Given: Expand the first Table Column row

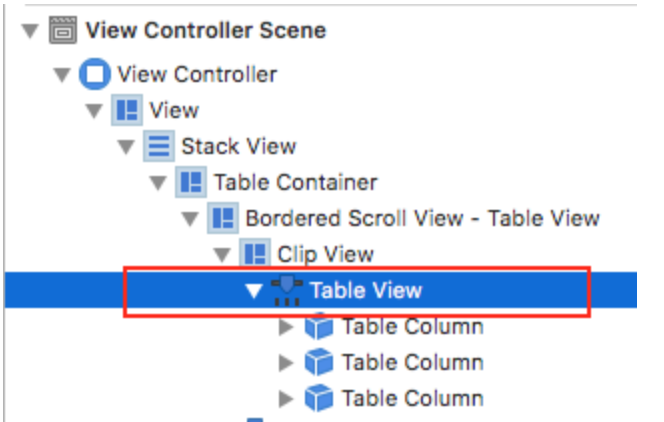Looking at the screenshot, I should coord(287,327).
